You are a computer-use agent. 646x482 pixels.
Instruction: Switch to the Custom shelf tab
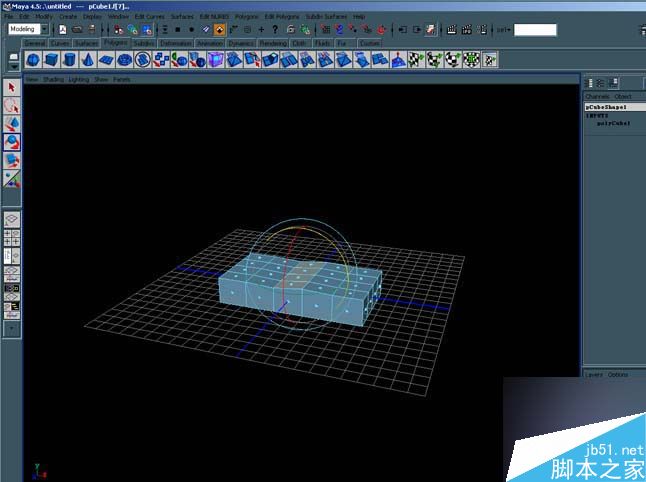369,43
